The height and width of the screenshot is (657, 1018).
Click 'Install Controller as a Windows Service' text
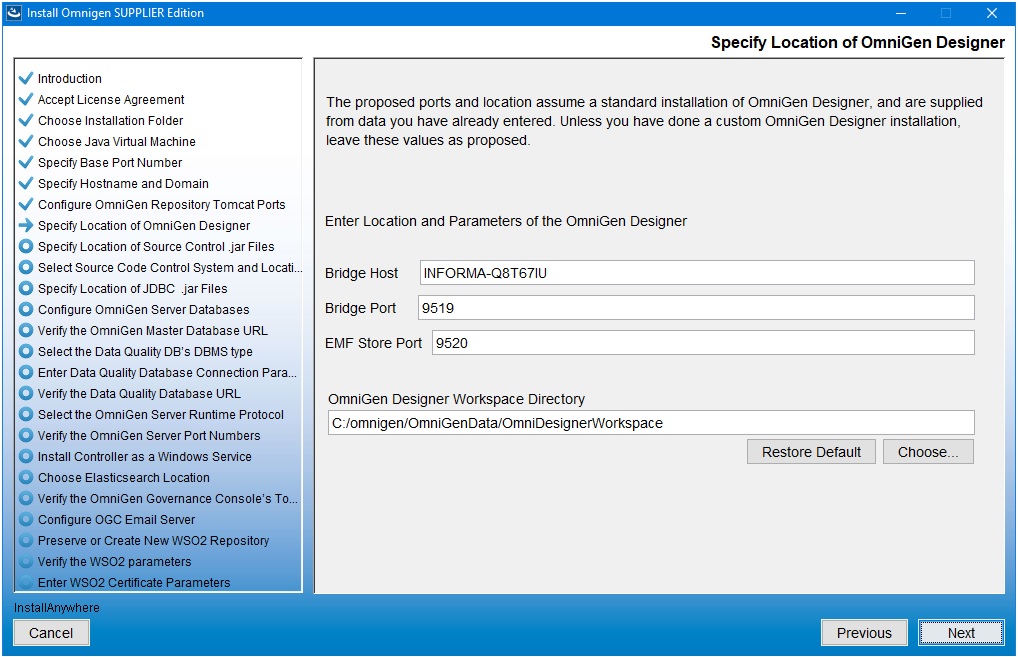coord(145,456)
